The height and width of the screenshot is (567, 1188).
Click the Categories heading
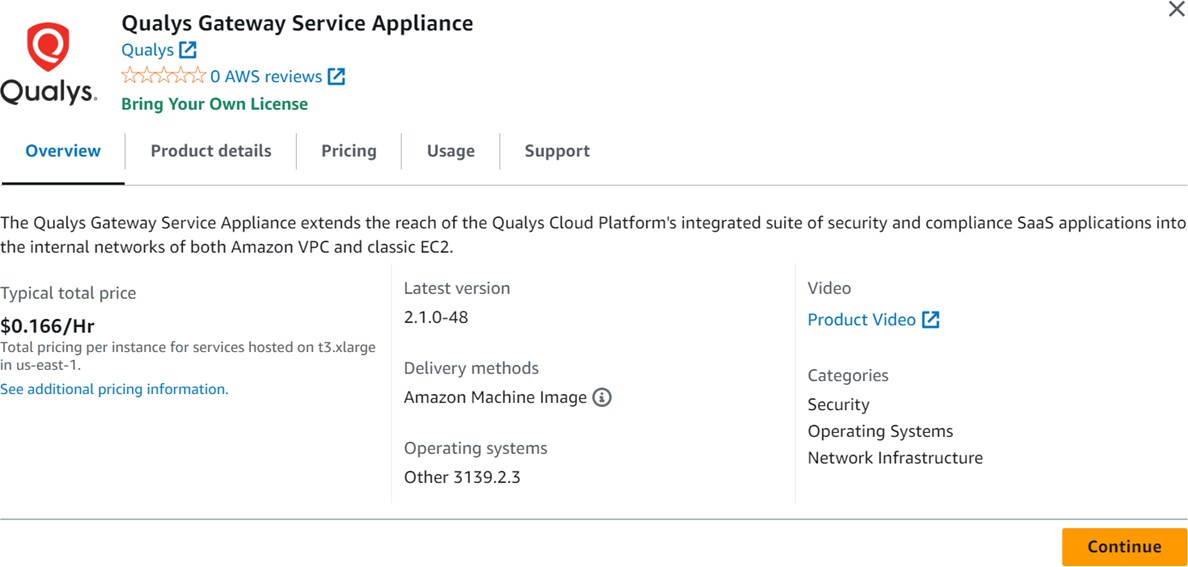(x=848, y=375)
